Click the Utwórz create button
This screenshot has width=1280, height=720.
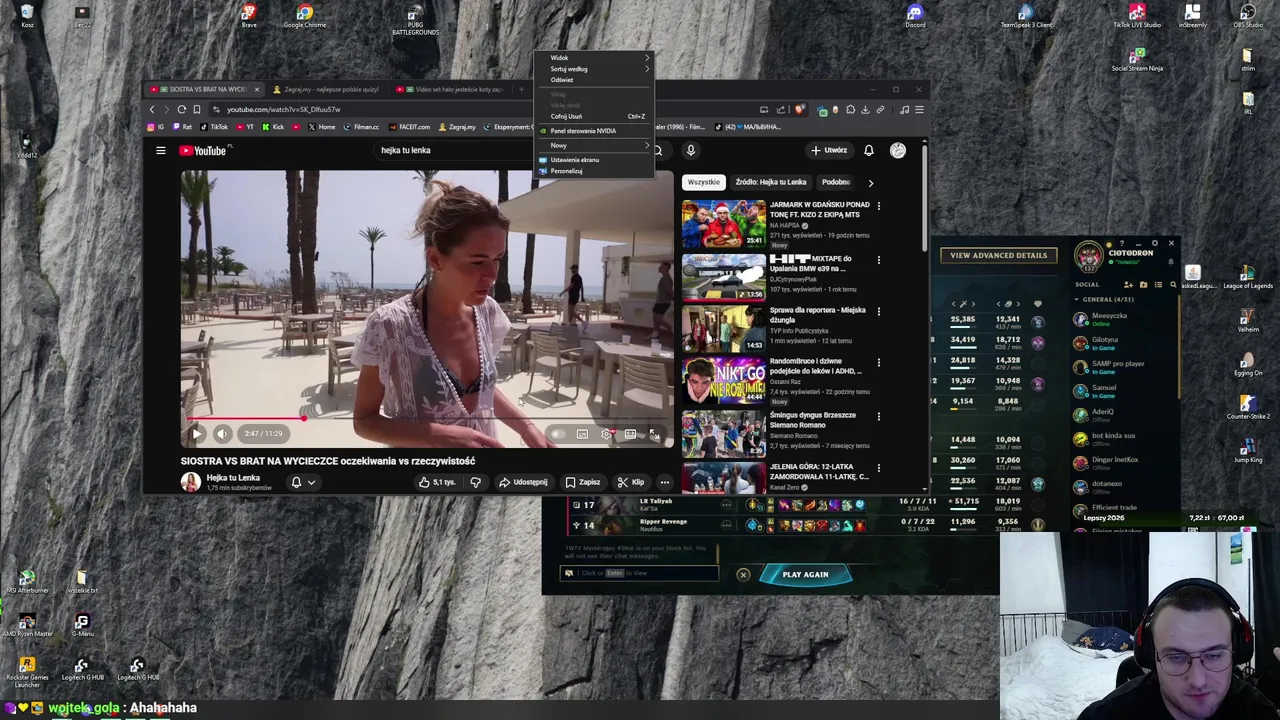coord(829,150)
